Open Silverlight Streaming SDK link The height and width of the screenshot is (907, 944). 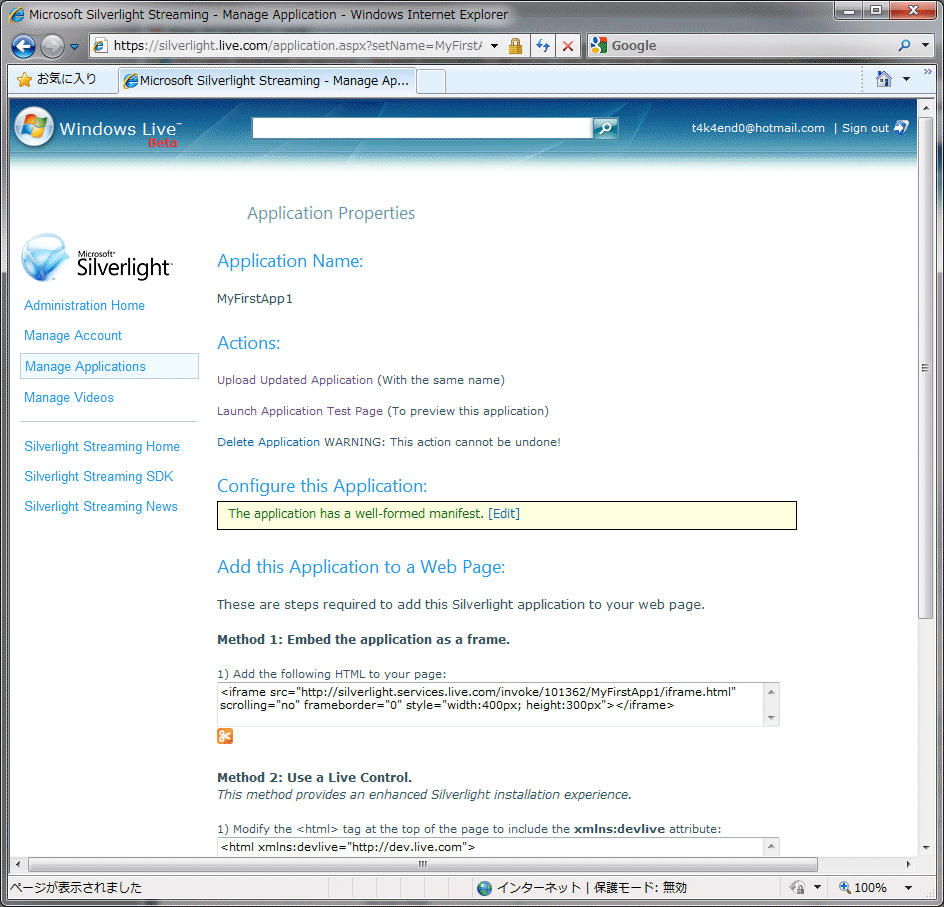coord(99,477)
